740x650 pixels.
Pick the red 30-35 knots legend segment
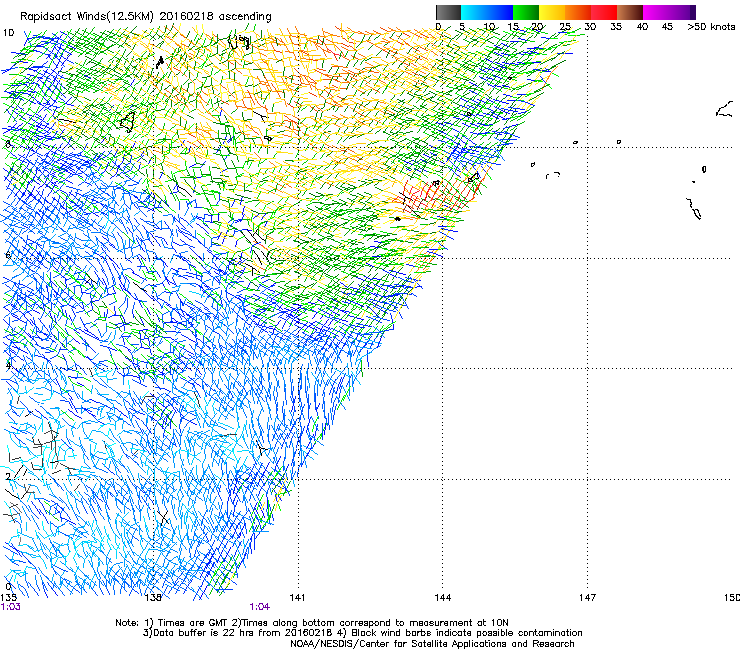[604, 12]
